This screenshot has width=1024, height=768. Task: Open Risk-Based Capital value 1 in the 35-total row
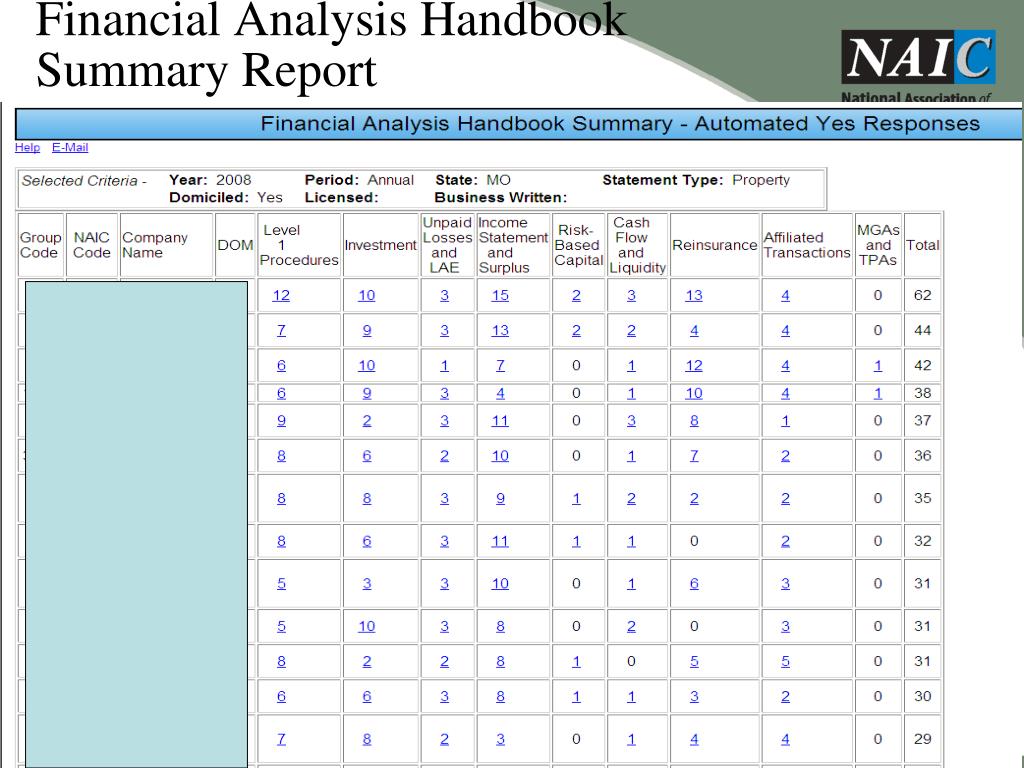(576, 499)
